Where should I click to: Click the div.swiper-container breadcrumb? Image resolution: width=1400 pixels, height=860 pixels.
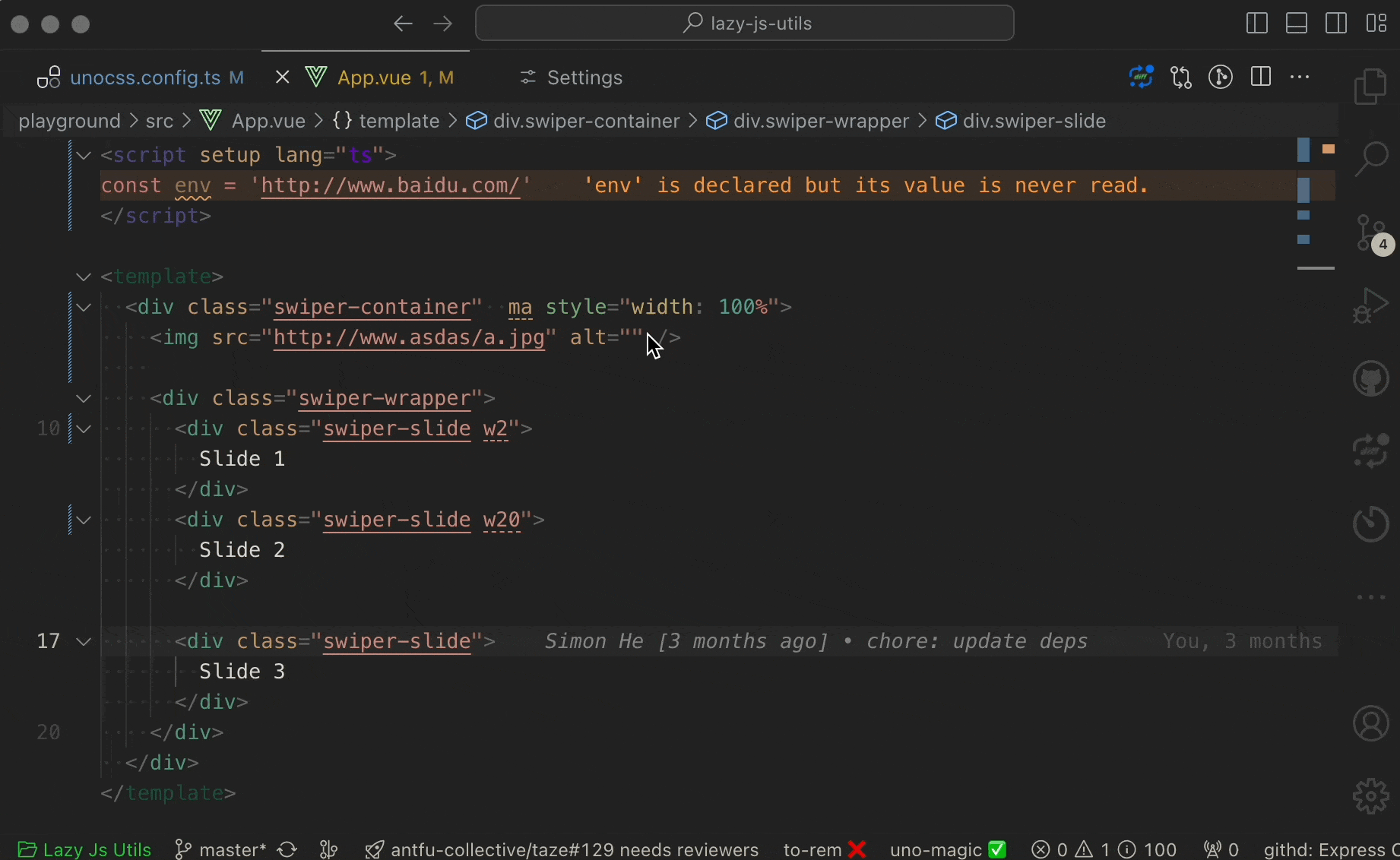[x=573, y=121]
